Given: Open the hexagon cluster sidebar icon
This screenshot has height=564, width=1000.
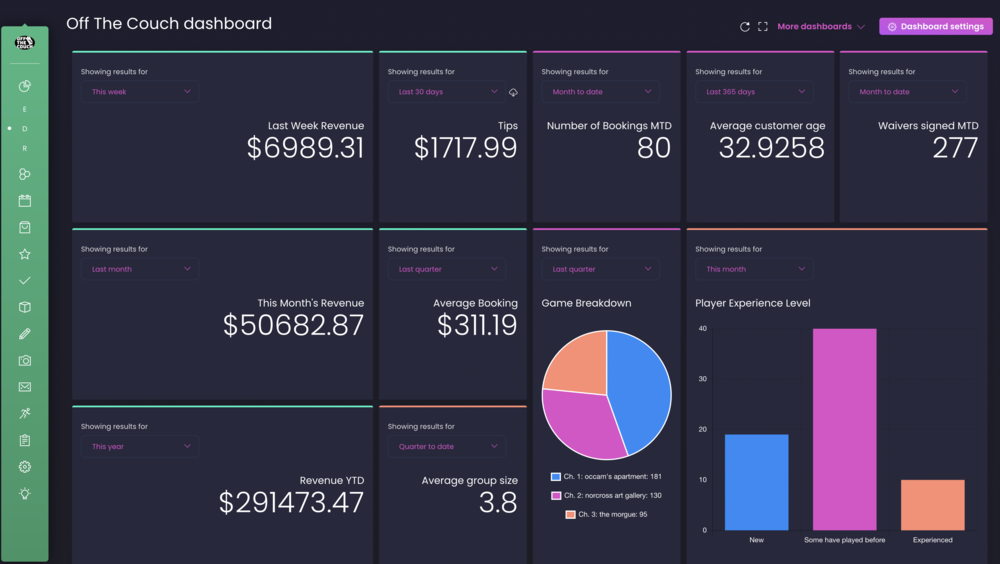Looking at the screenshot, I should tap(25, 174).
